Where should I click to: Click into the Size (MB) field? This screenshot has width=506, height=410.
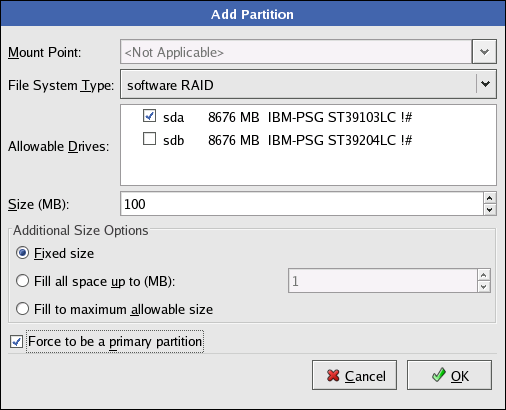302,204
